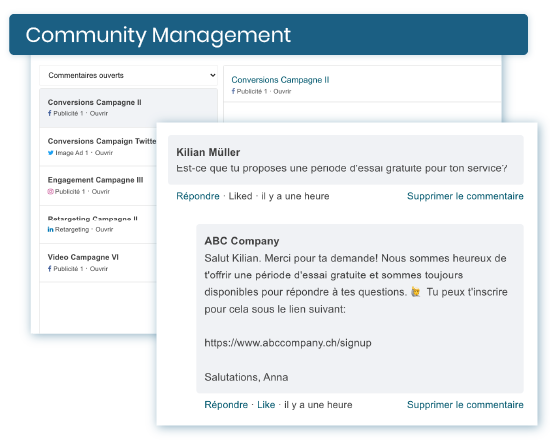This screenshot has height=440, width=550.
Task: Click Répondre under ABC Company reply
Action: click(226, 405)
